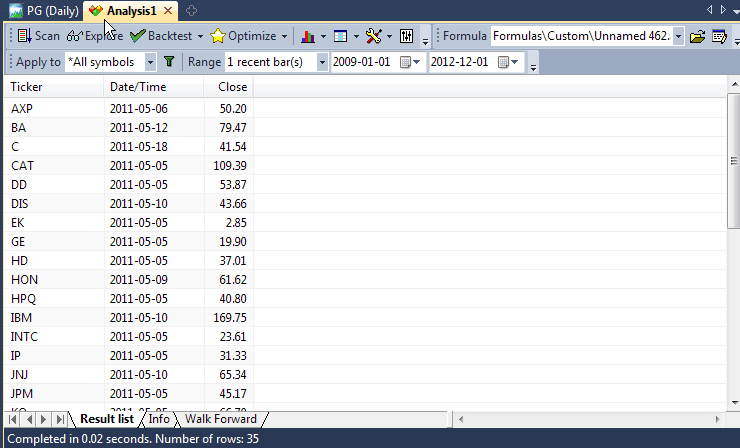Open settings wrench and screwdriver icon
Screen dimensions: 740x448
(x=373, y=36)
